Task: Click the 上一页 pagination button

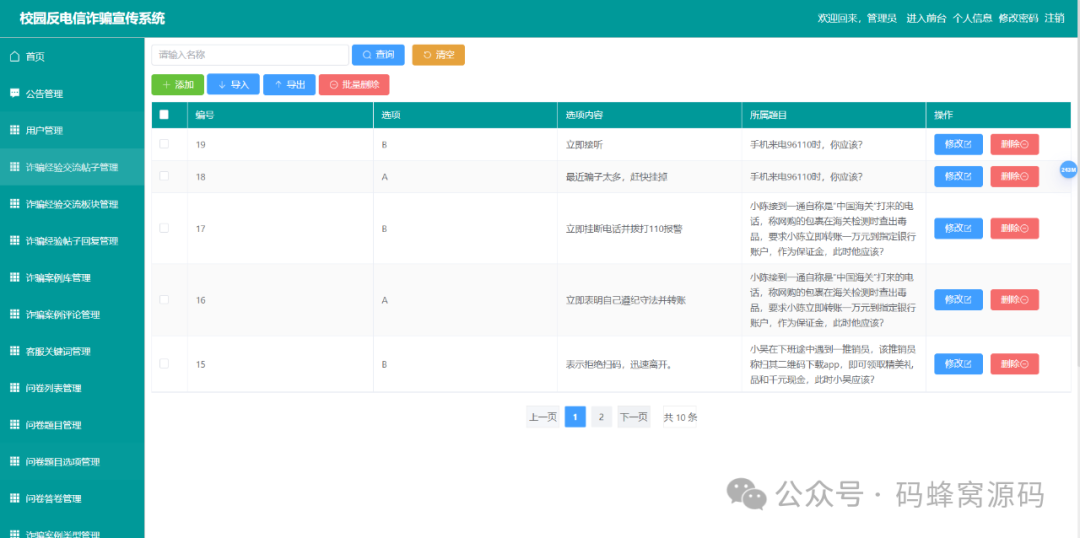Action: click(543, 417)
